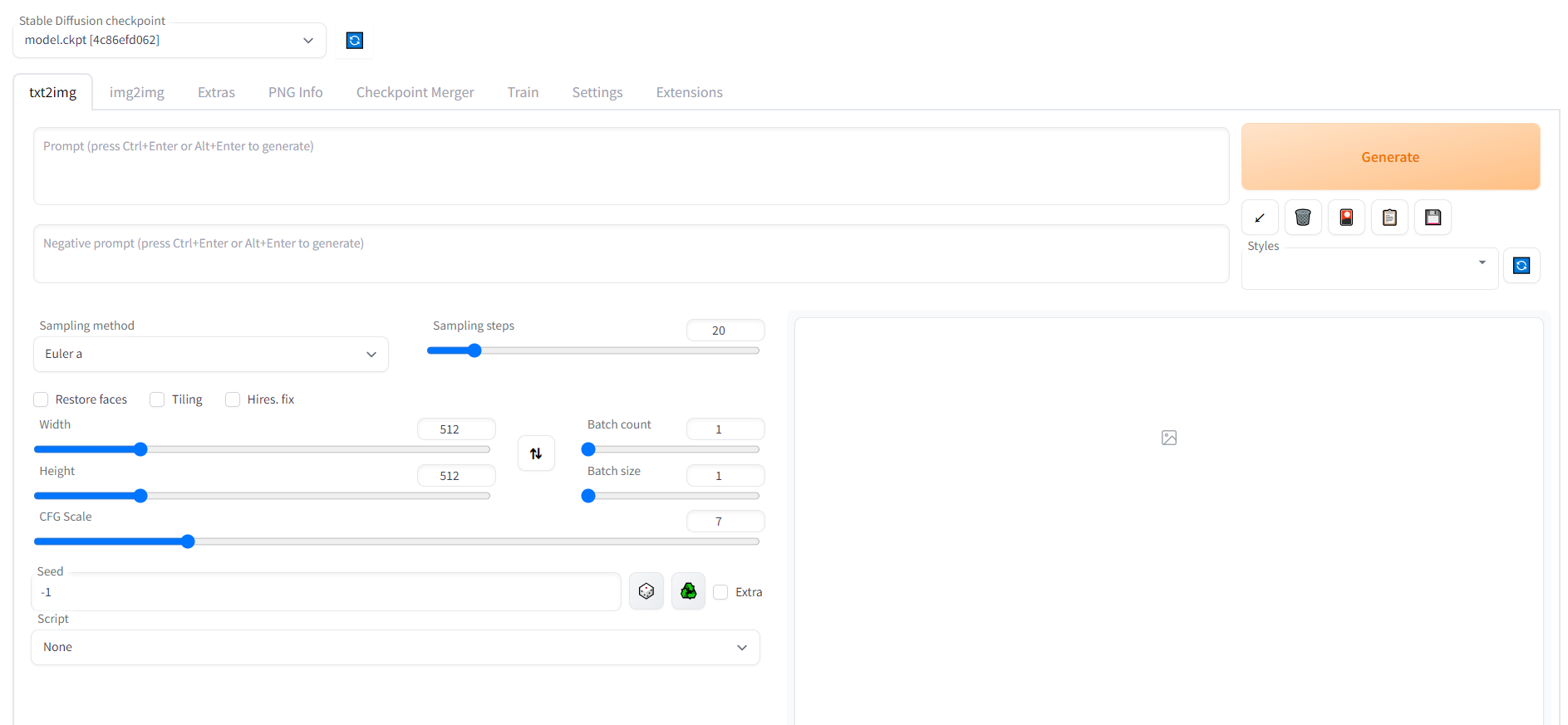This screenshot has height=725, width=1568.
Task: Click the Seed input field
Action: (x=327, y=592)
